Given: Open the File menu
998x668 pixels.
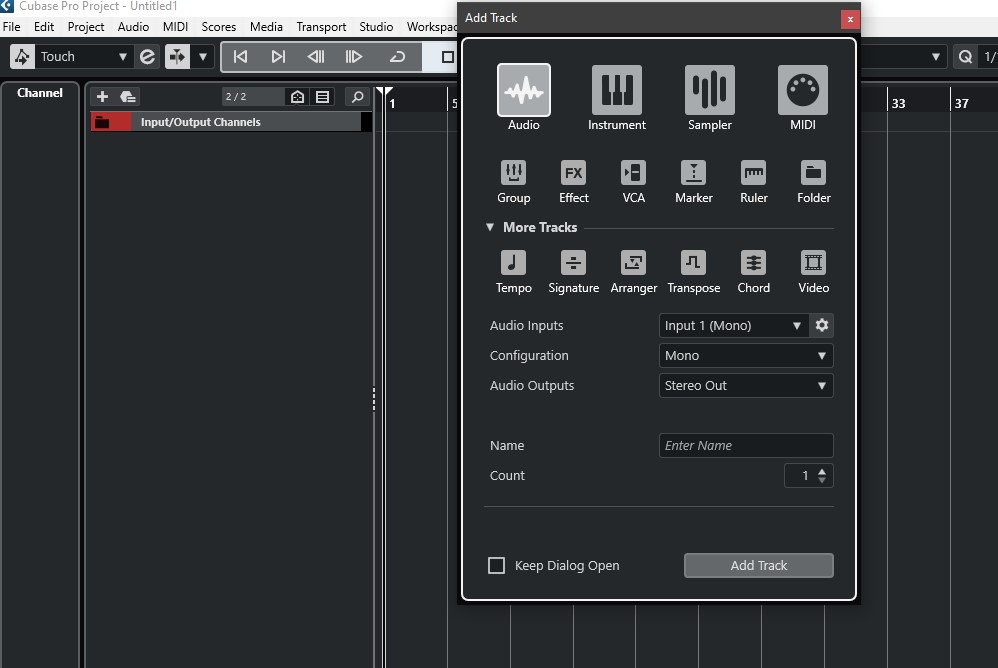Looking at the screenshot, I should (11, 27).
